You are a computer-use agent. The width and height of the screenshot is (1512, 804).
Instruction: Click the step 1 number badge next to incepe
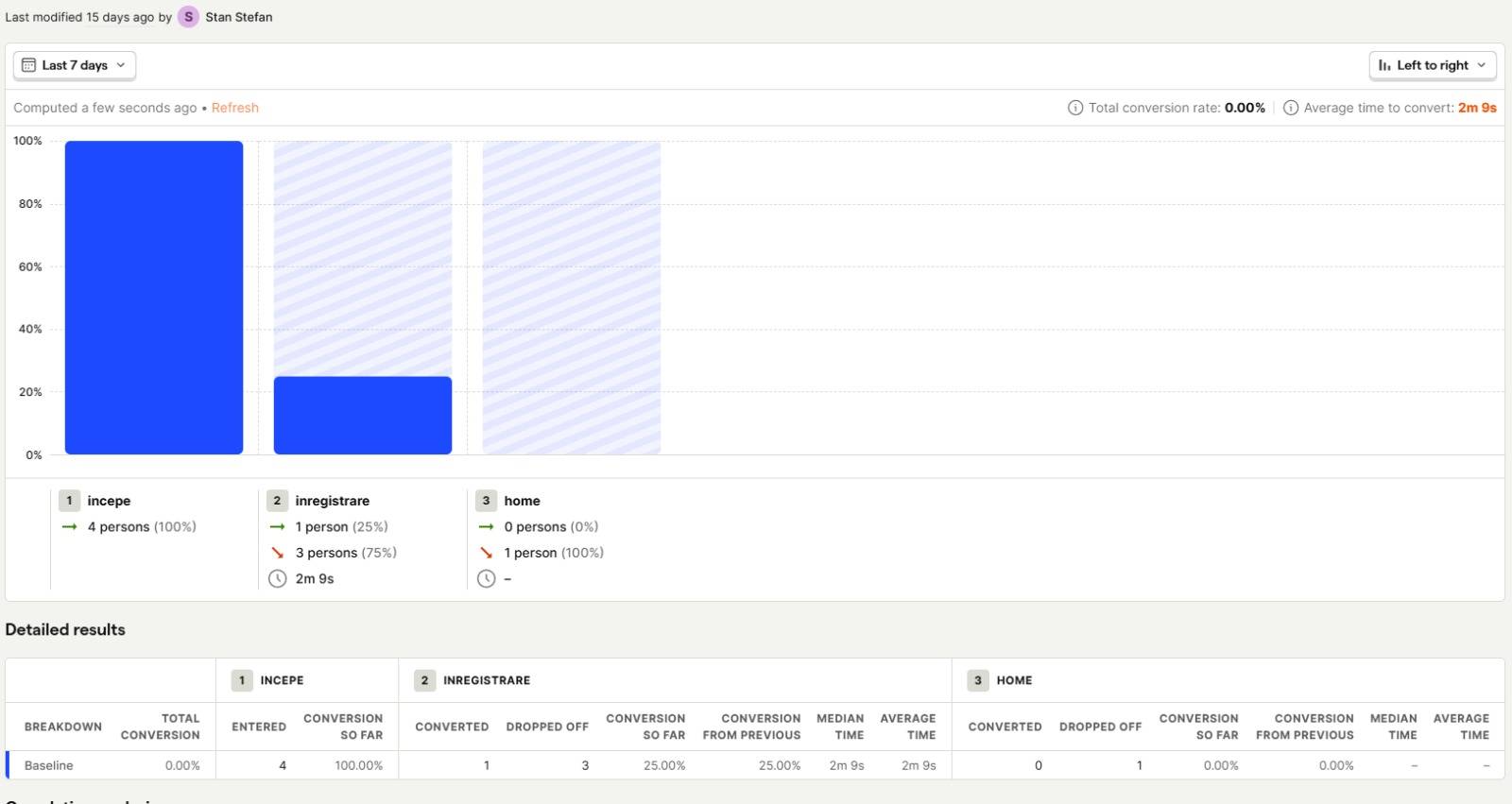(x=69, y=501)
